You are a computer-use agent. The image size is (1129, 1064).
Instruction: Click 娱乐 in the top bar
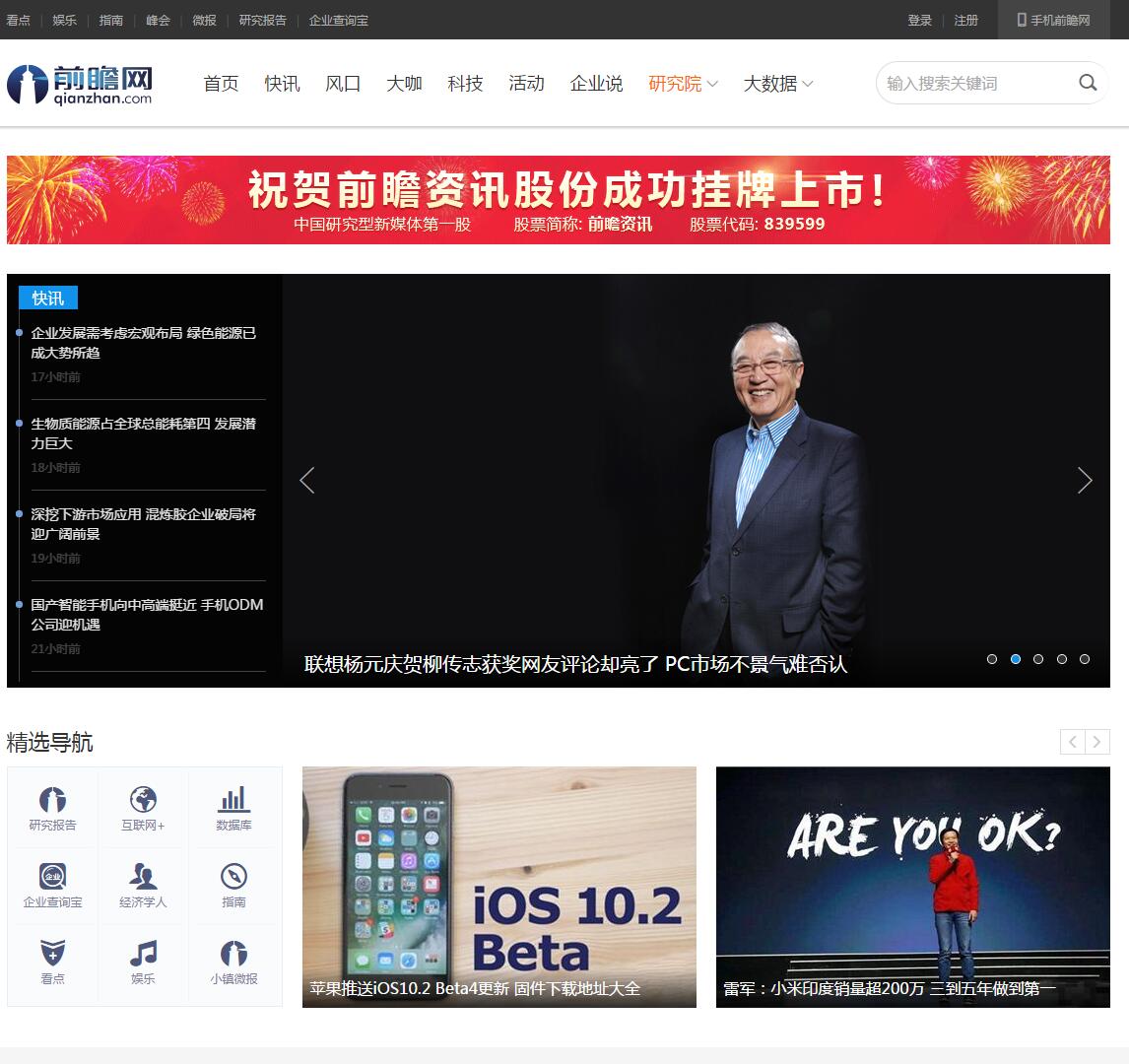(64, 20)
